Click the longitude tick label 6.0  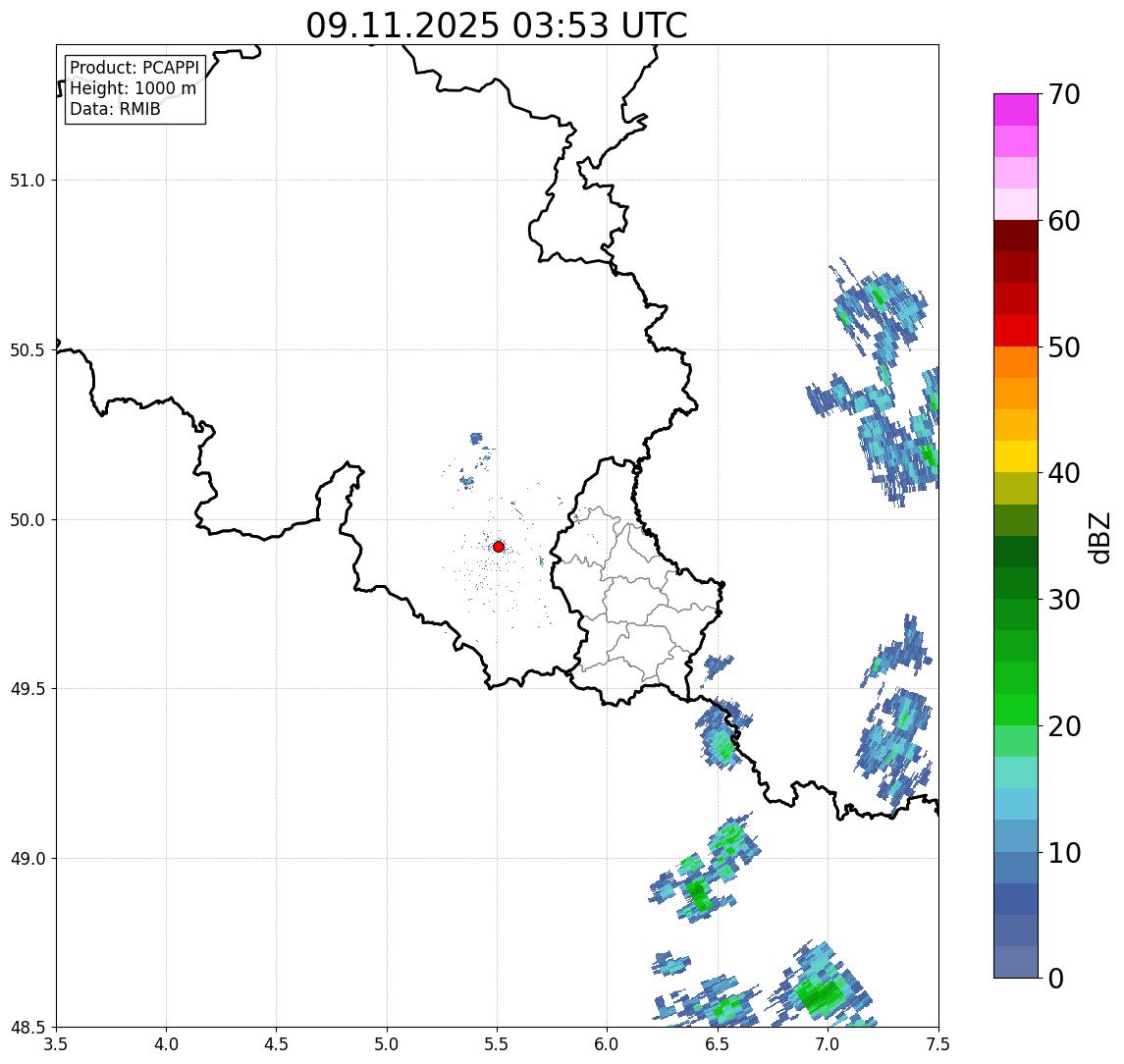pos(608,1044)
